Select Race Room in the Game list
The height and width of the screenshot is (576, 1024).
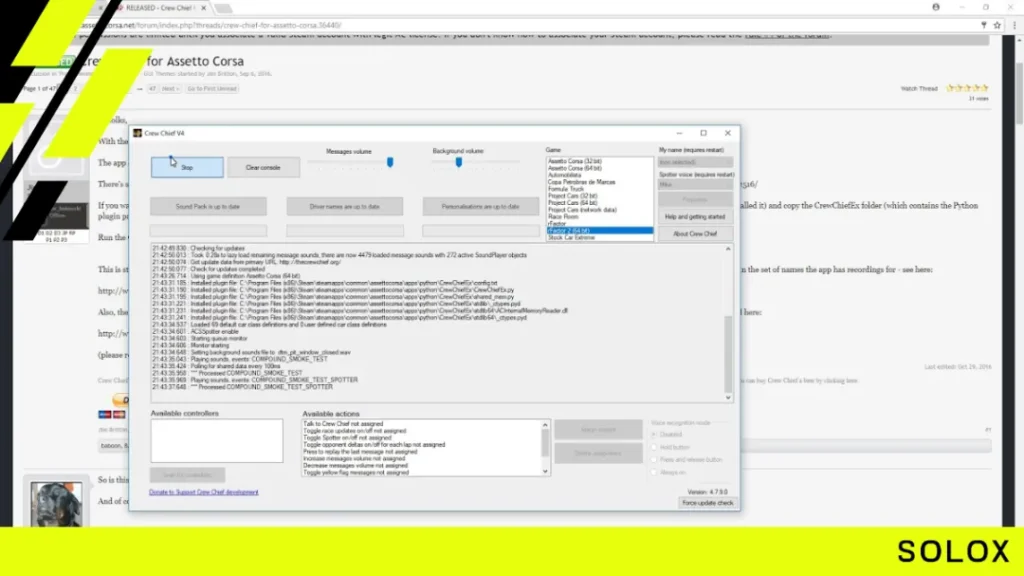[x=563, y=216]
